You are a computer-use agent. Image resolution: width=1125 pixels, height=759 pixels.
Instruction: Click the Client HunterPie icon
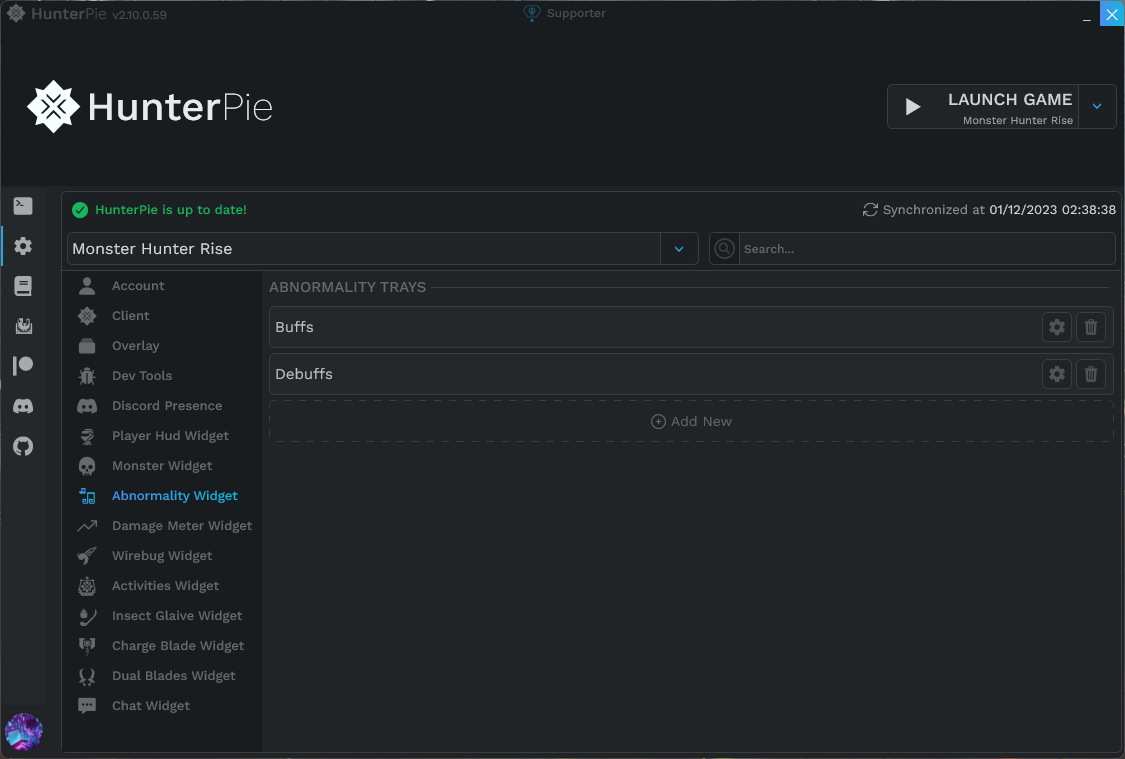click(x=87, y=316)
